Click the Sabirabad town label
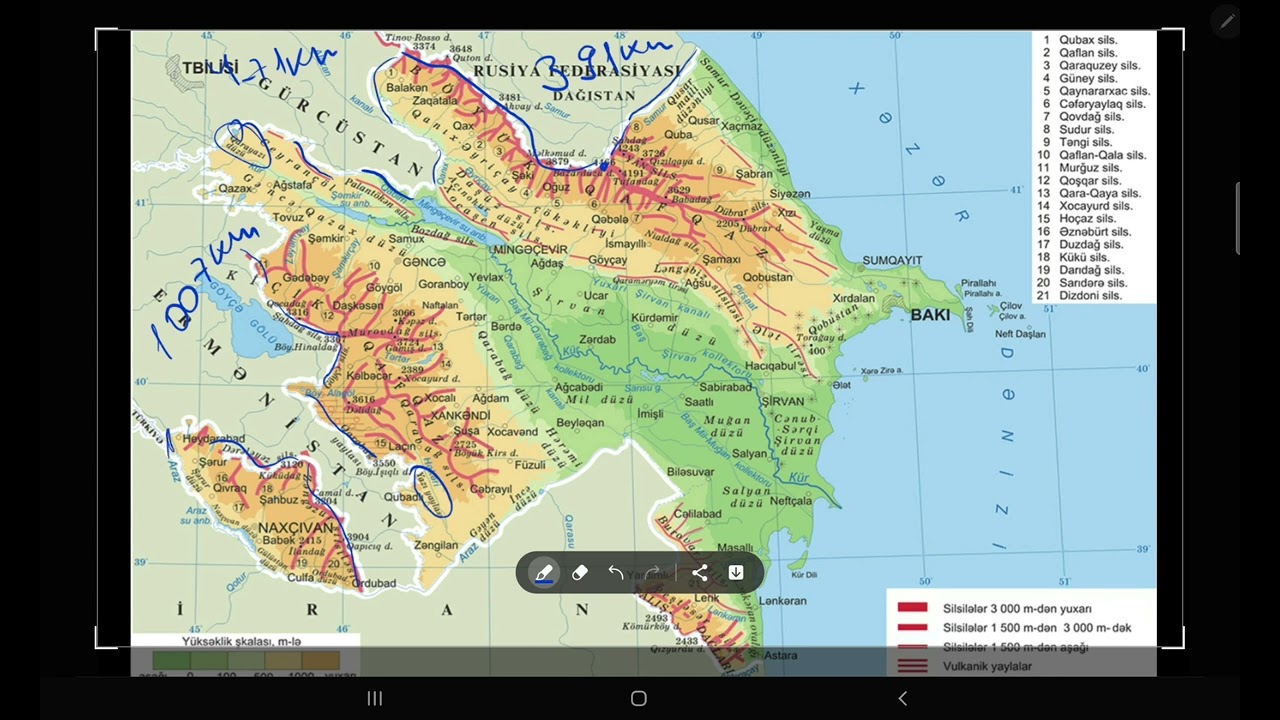Screen dimensions: 1280x720 [x=725, y=387]
